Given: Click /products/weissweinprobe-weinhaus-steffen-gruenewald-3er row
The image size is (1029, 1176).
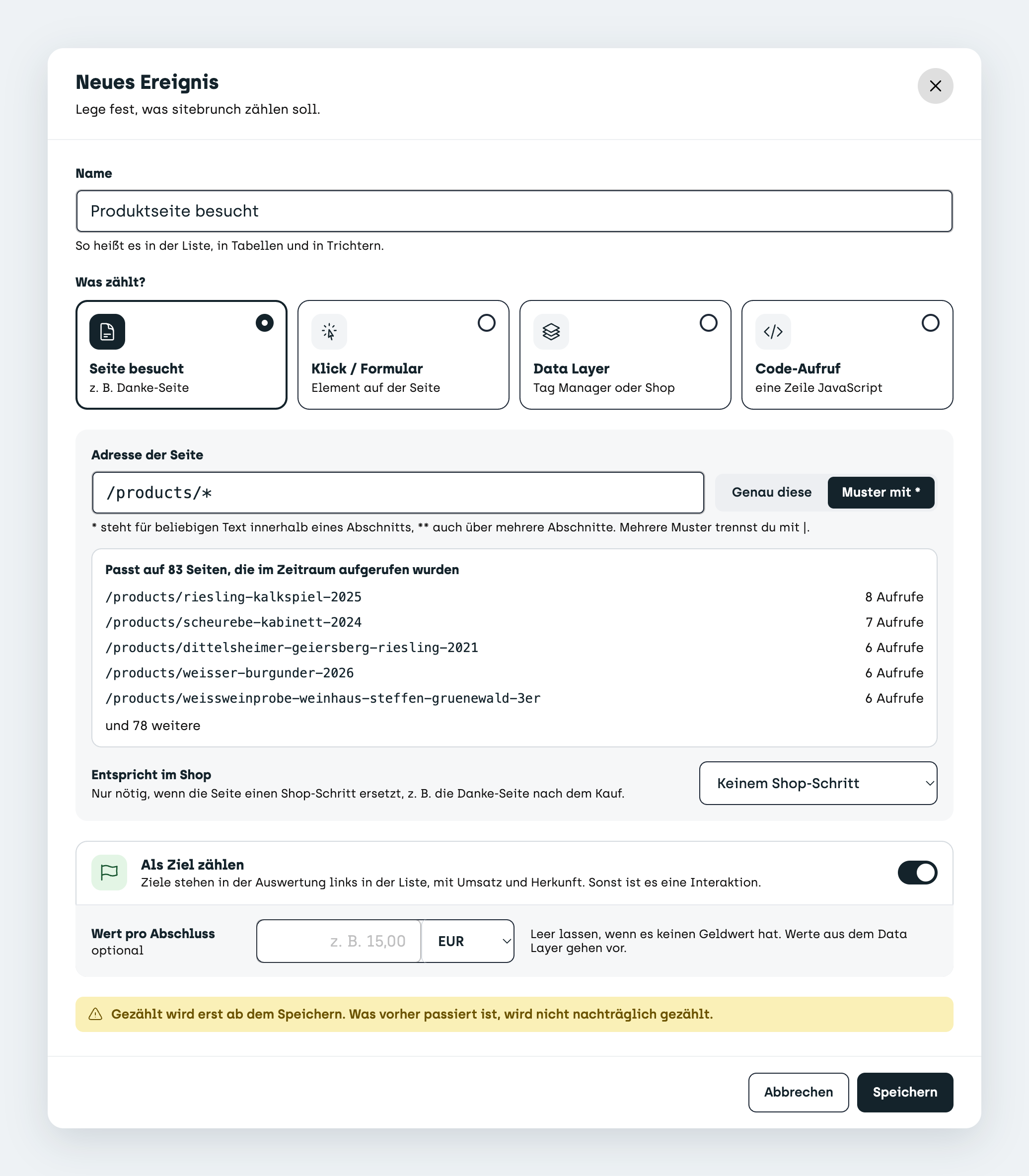Looking at the screenshot, I should [514, 698].
